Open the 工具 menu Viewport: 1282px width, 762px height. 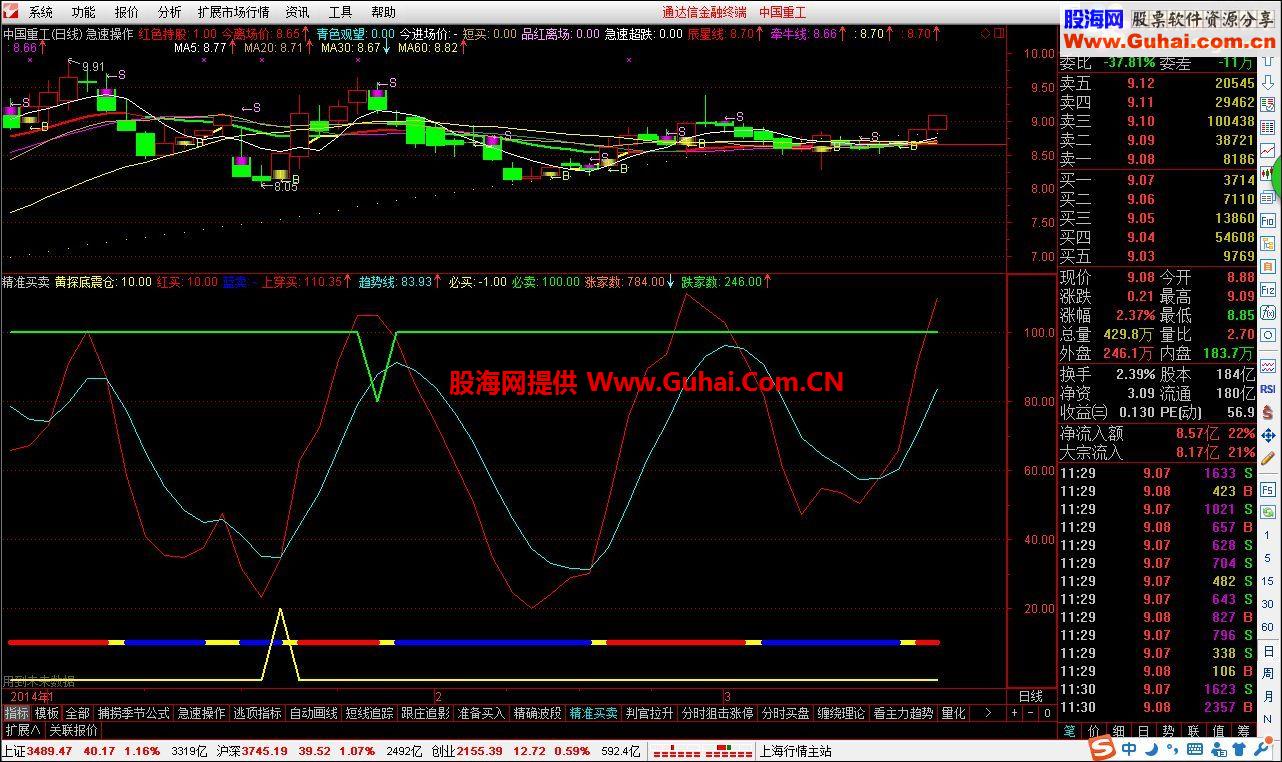[x=341, y=13]
